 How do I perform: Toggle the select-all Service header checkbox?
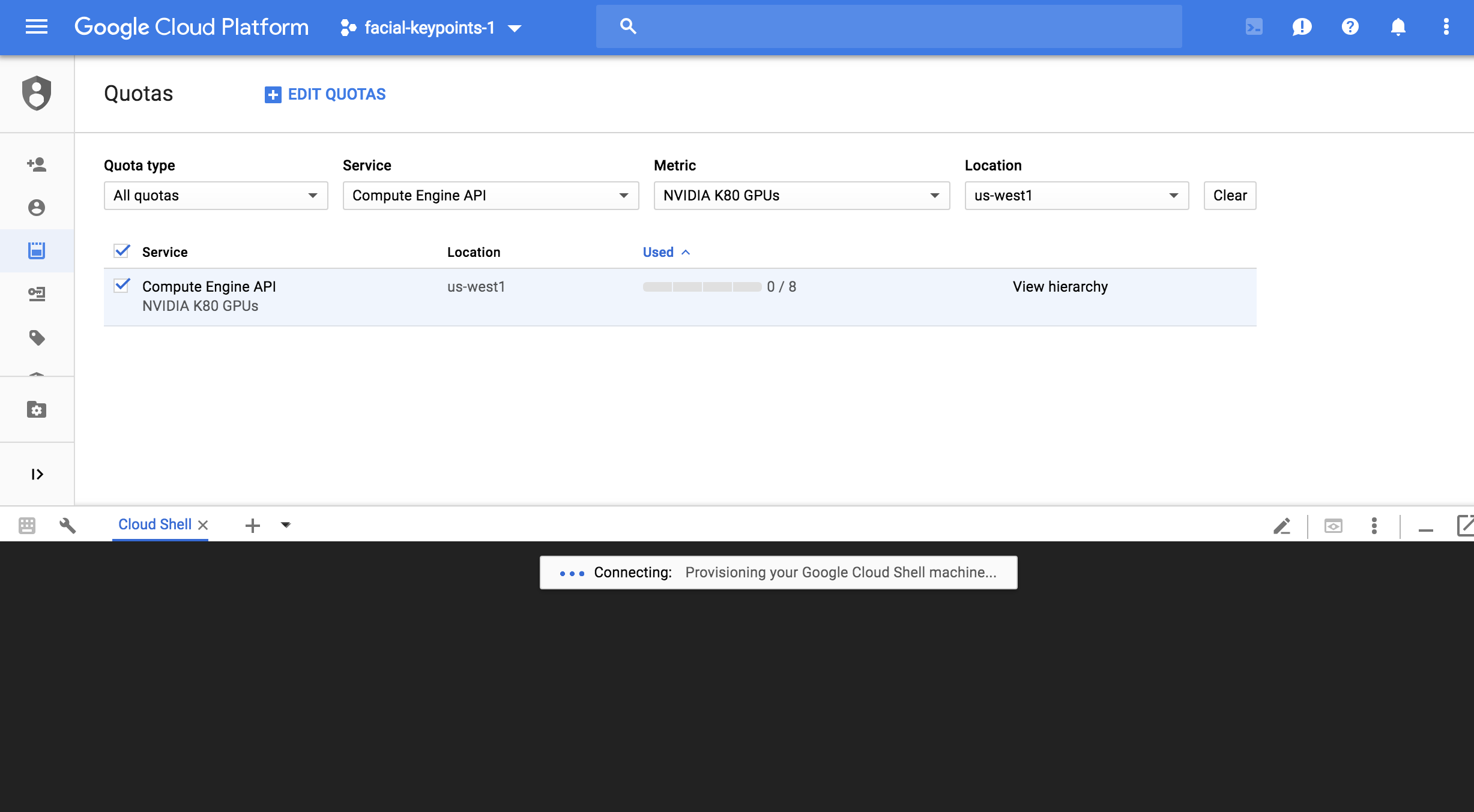point(122,251)
